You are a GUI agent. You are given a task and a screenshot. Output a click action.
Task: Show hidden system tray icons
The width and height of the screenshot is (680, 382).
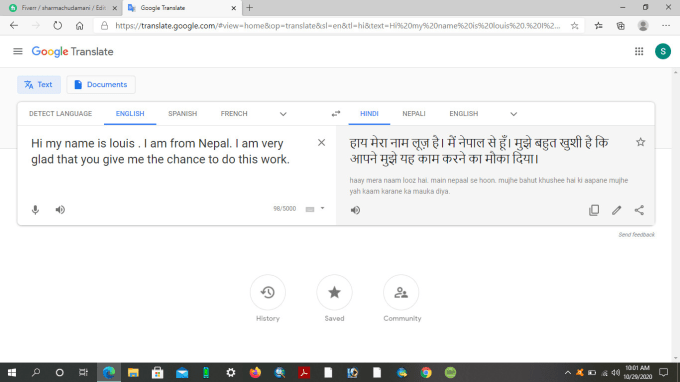(567, 372)
